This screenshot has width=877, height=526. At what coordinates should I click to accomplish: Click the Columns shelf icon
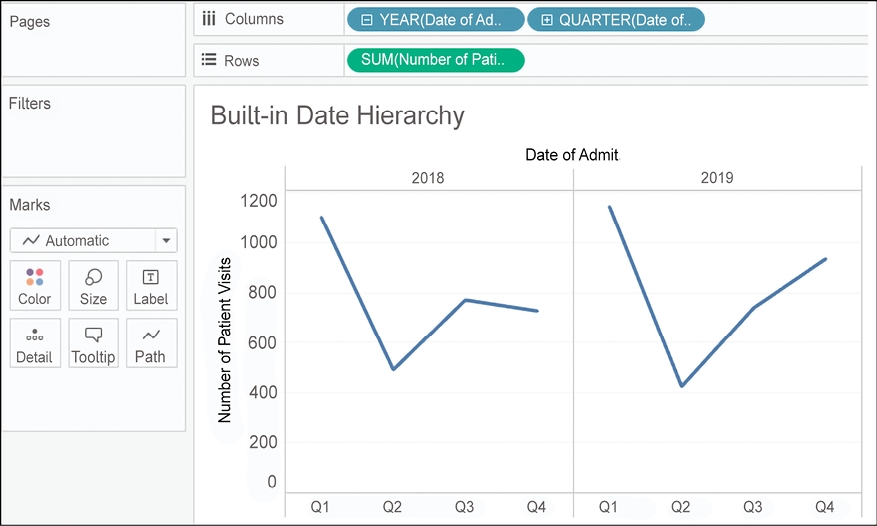pyautogui.click(x=209, y=19)
